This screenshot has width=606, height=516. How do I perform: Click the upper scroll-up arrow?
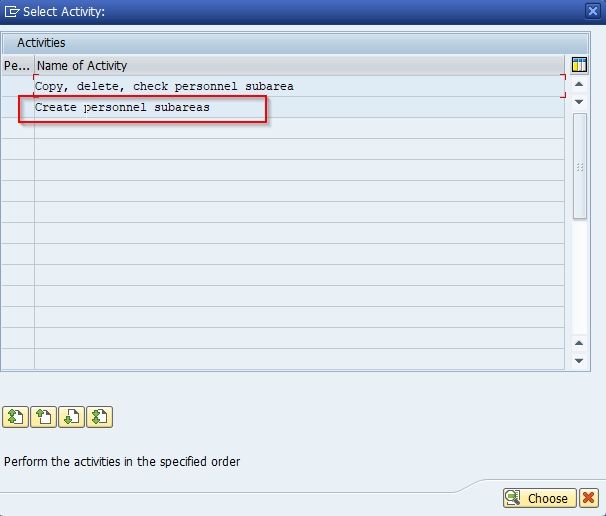coord(579,84)
